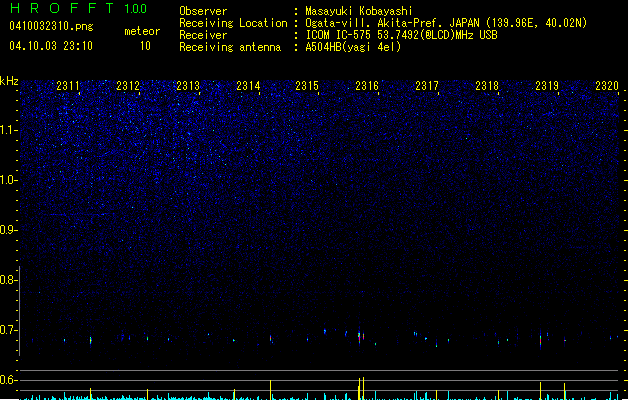The width and height of the screenshot is (629, 400).
Task: Click the Receiving antenna label
Action: click(230, 47)
